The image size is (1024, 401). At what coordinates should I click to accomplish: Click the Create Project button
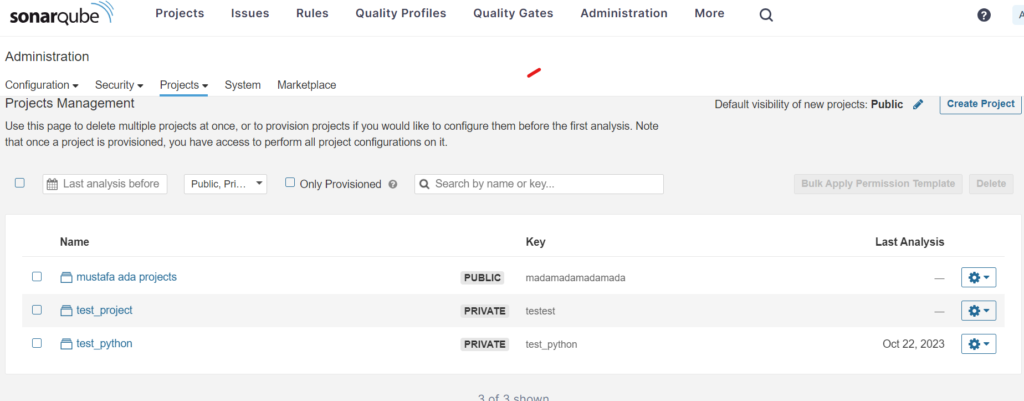(x=980, y=104)
